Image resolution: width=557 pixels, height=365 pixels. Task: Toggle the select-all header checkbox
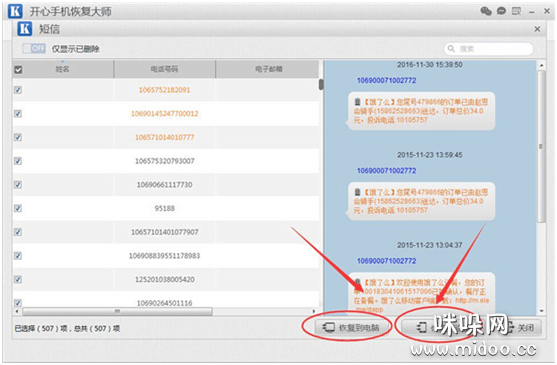click(18, 69)
